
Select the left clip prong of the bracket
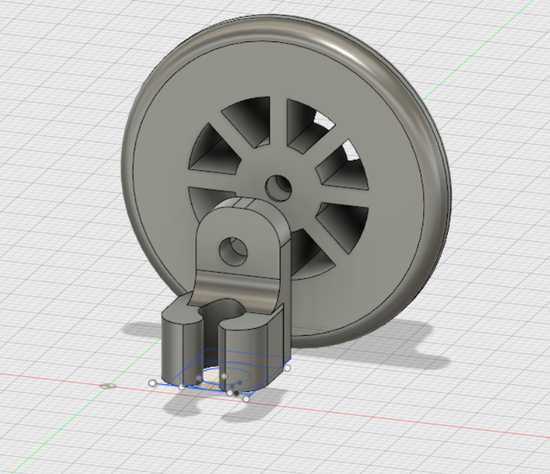[181, 346]
